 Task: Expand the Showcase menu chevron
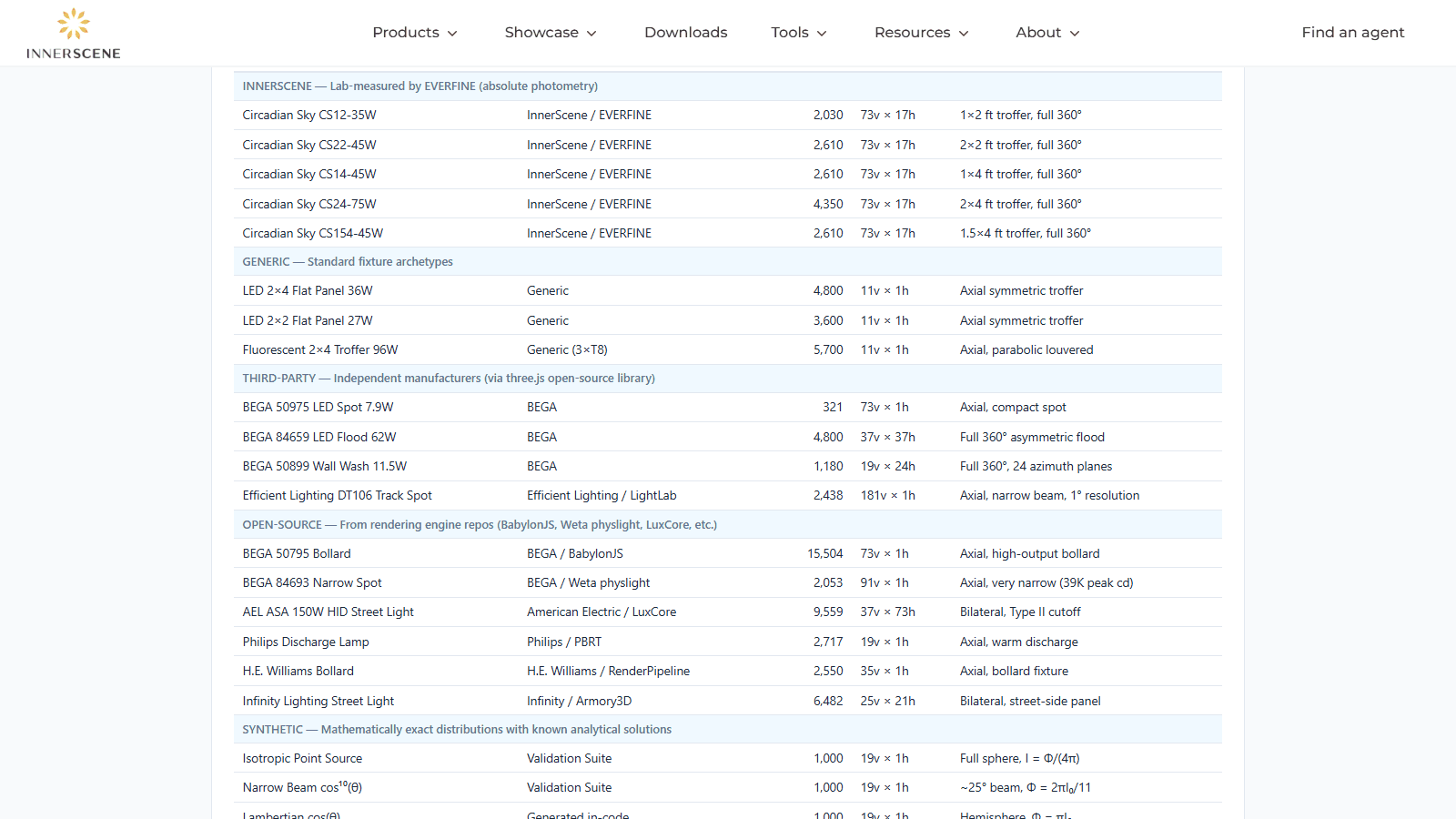pyautogui.click(x=591, y=34)
